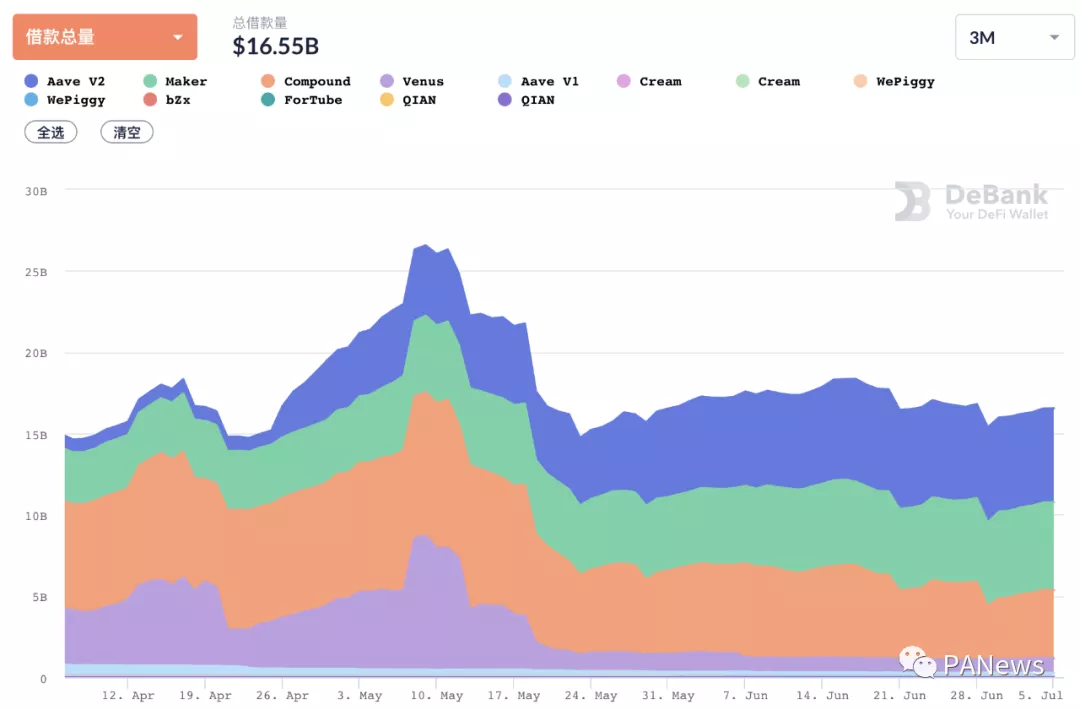Click the peach WePiggy legend item
The height and width of the screenshot is (710, 1080).
[895, 81]
